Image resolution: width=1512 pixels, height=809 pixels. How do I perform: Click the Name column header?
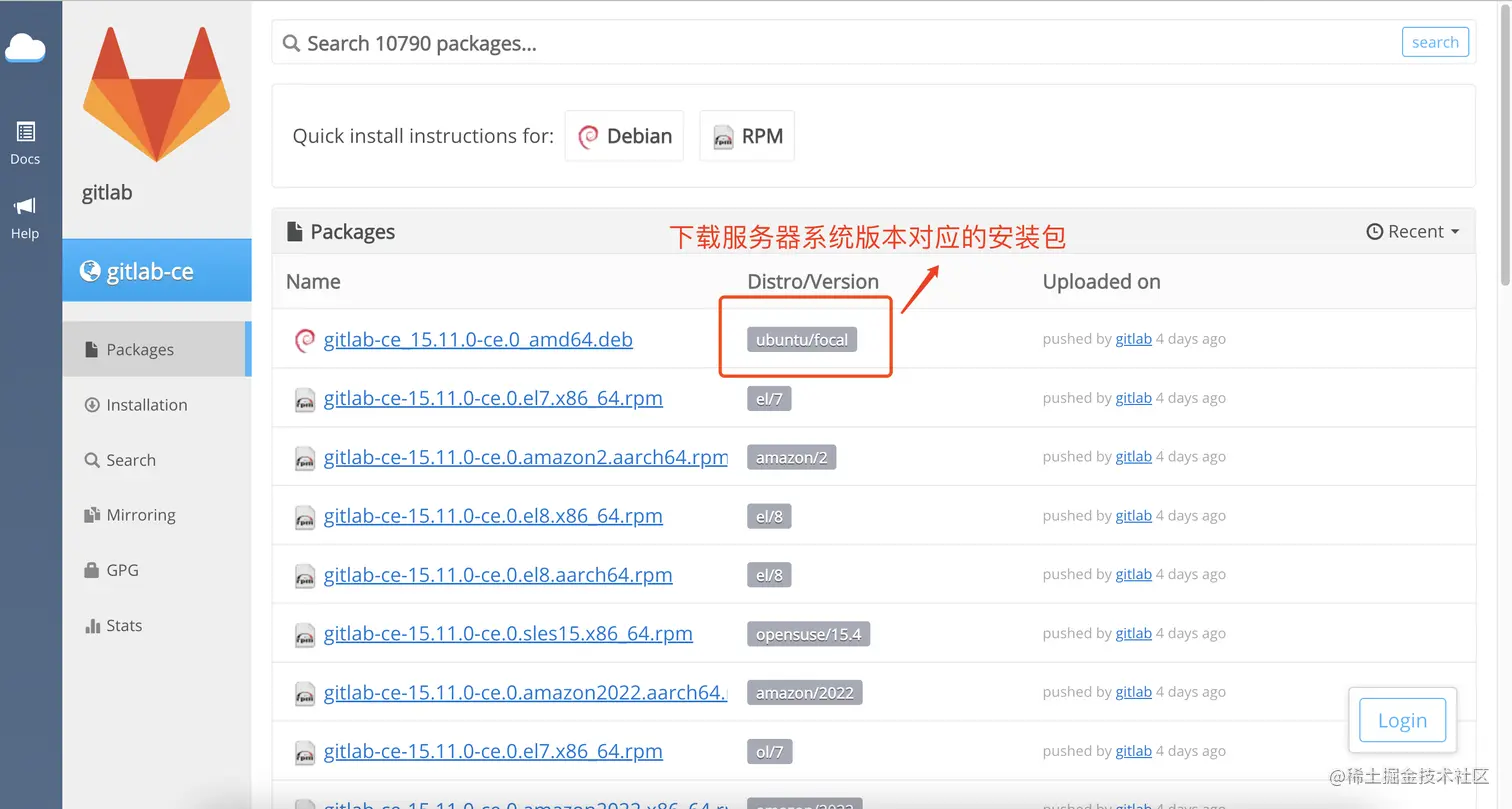(x=313, y=281)
